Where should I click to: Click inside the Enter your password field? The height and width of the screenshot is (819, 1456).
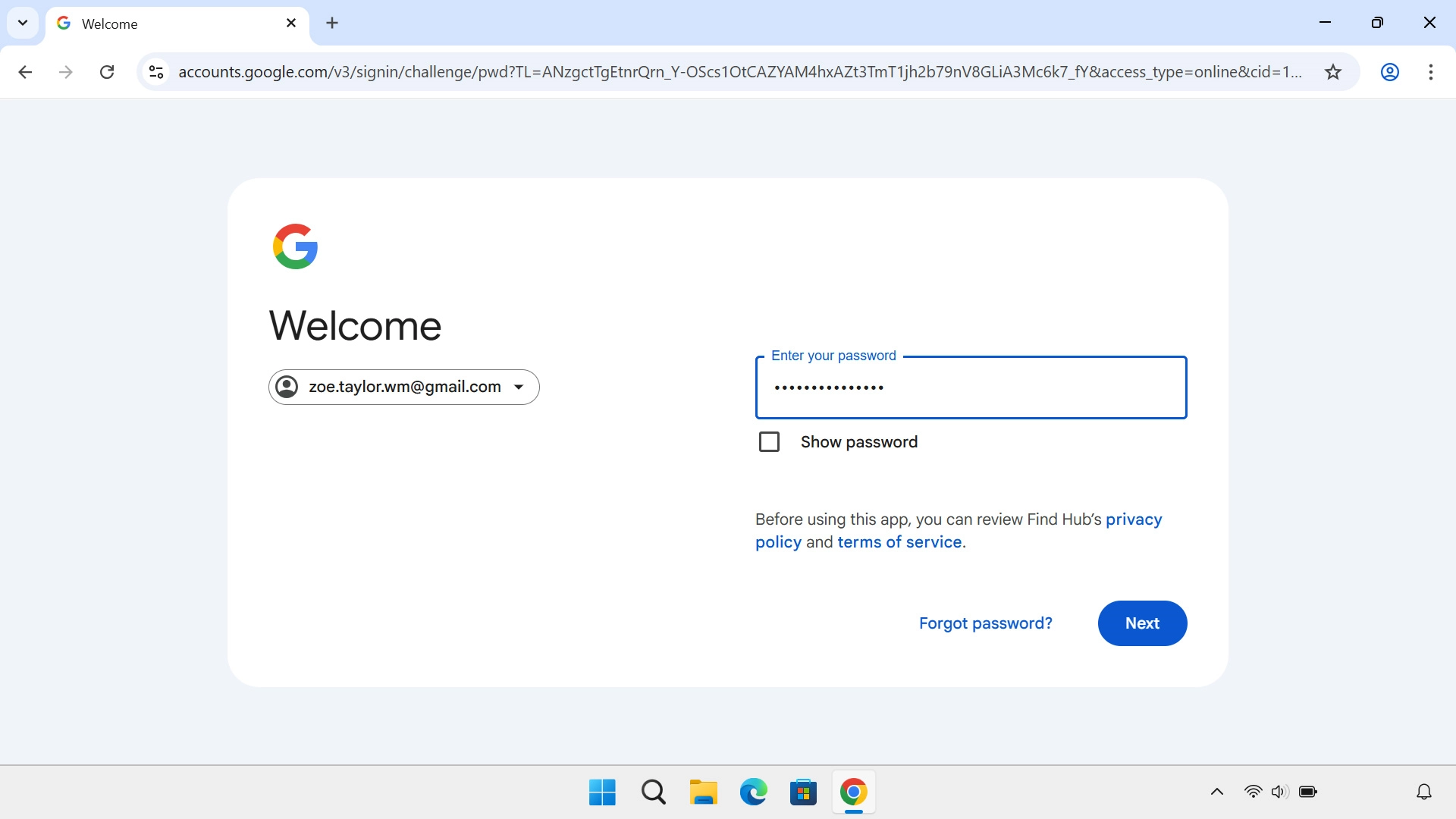coord(971,388)
